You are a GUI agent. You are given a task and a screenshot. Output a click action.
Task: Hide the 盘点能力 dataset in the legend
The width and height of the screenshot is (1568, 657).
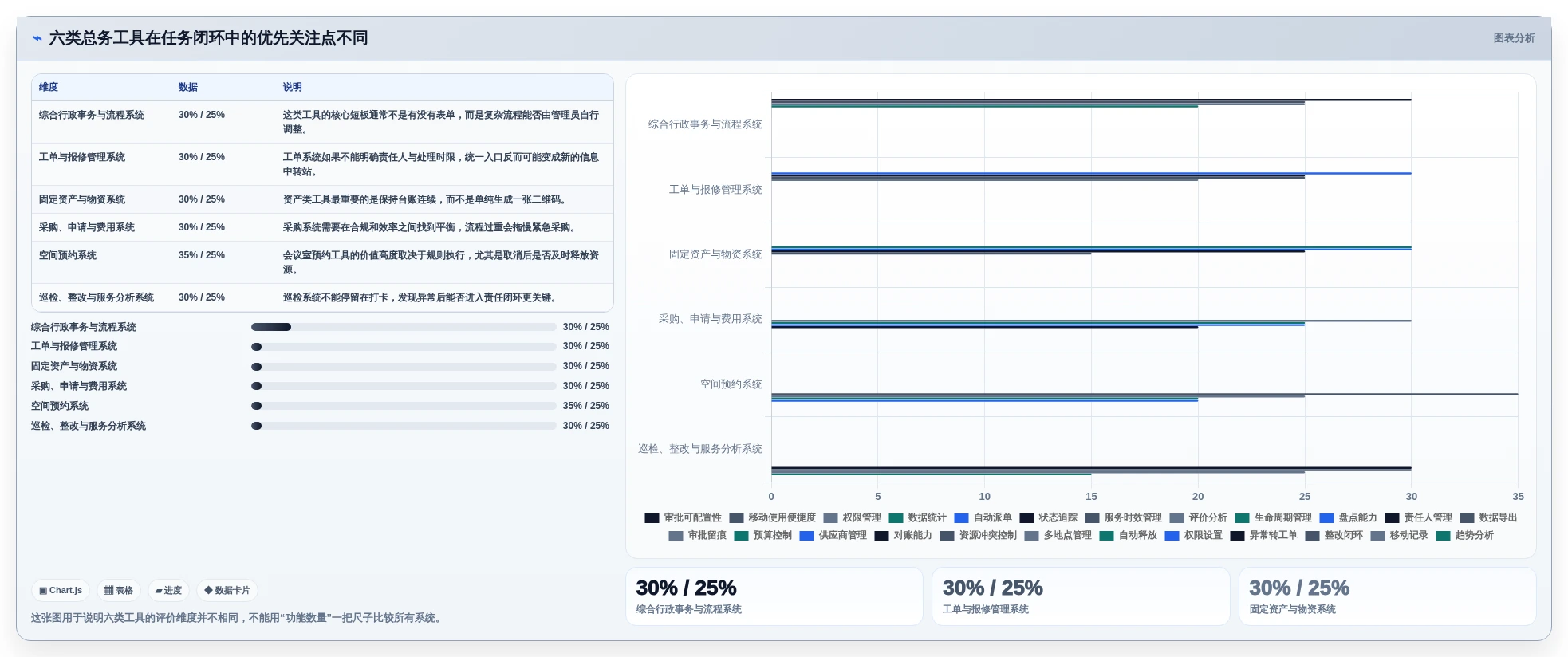pos(1348,518)
